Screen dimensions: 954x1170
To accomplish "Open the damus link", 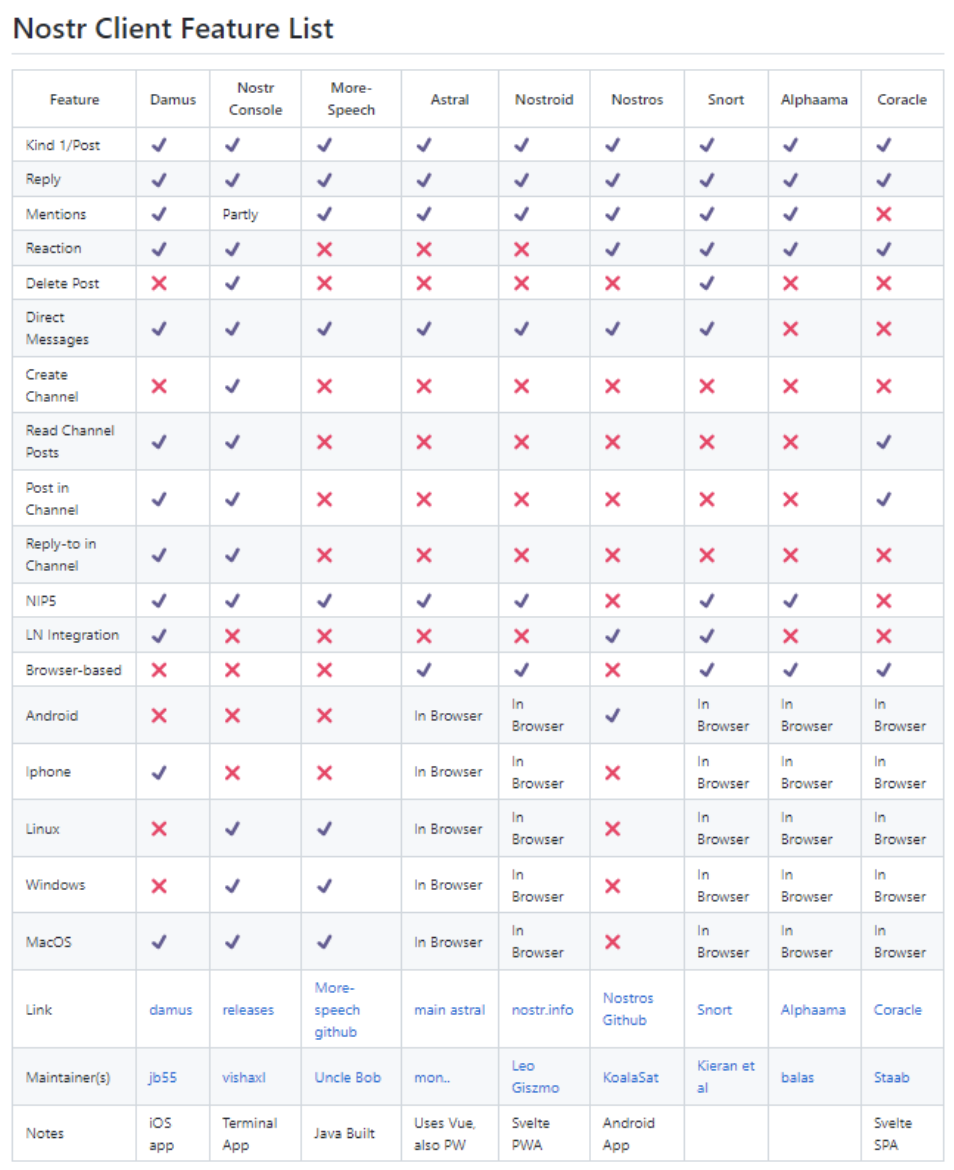I will tap(171, 1010).
